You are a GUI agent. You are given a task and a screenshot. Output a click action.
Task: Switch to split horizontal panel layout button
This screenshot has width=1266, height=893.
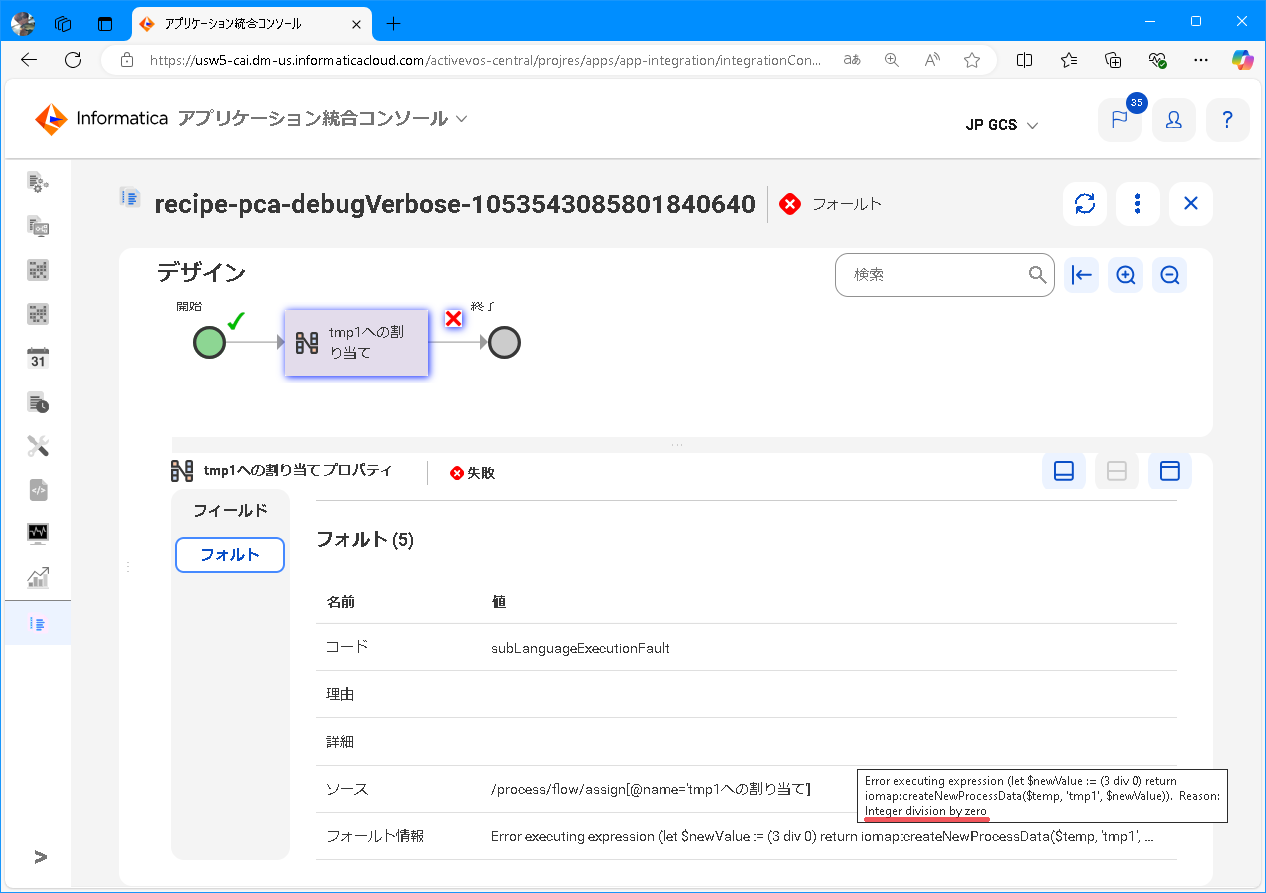1117,471
